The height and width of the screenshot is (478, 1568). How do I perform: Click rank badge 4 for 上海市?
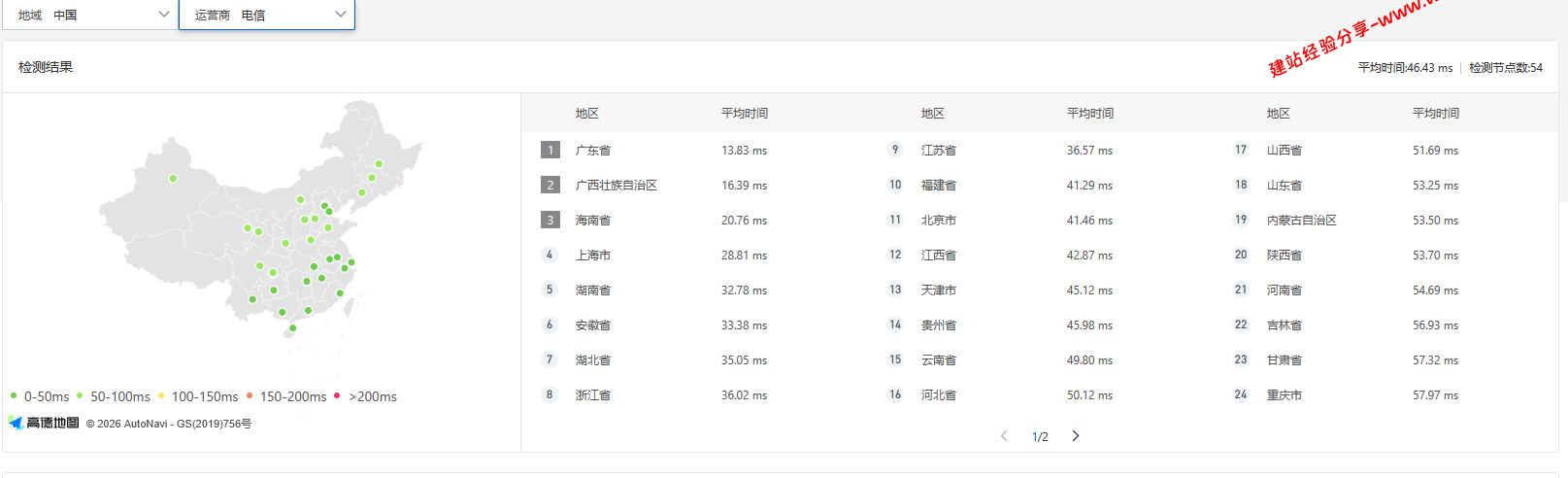550,255
